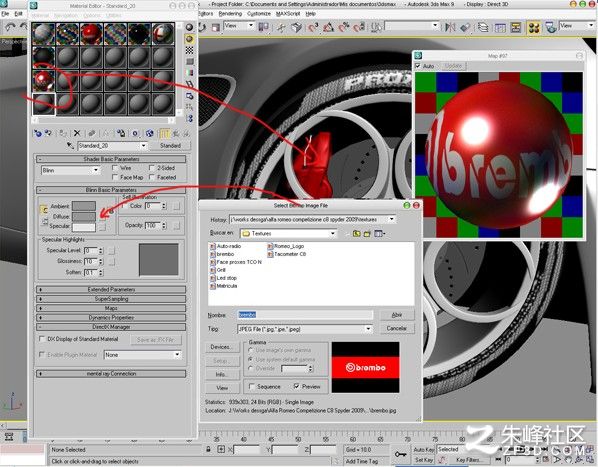Click Curve Editor icon in main toolbar
This screenshot has width=598, height=467.
pos(500,27)
